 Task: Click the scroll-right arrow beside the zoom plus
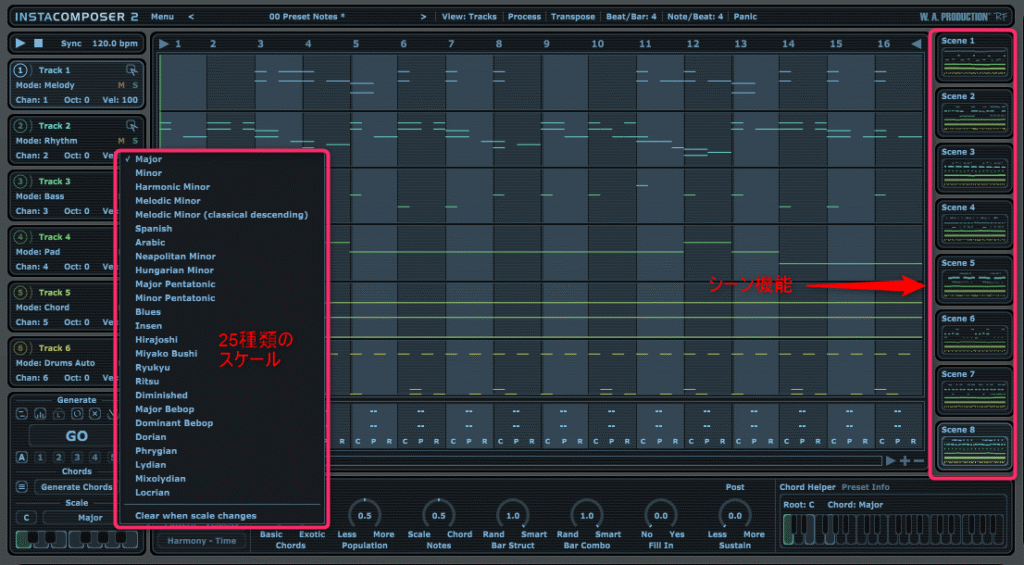pos(891,461)
